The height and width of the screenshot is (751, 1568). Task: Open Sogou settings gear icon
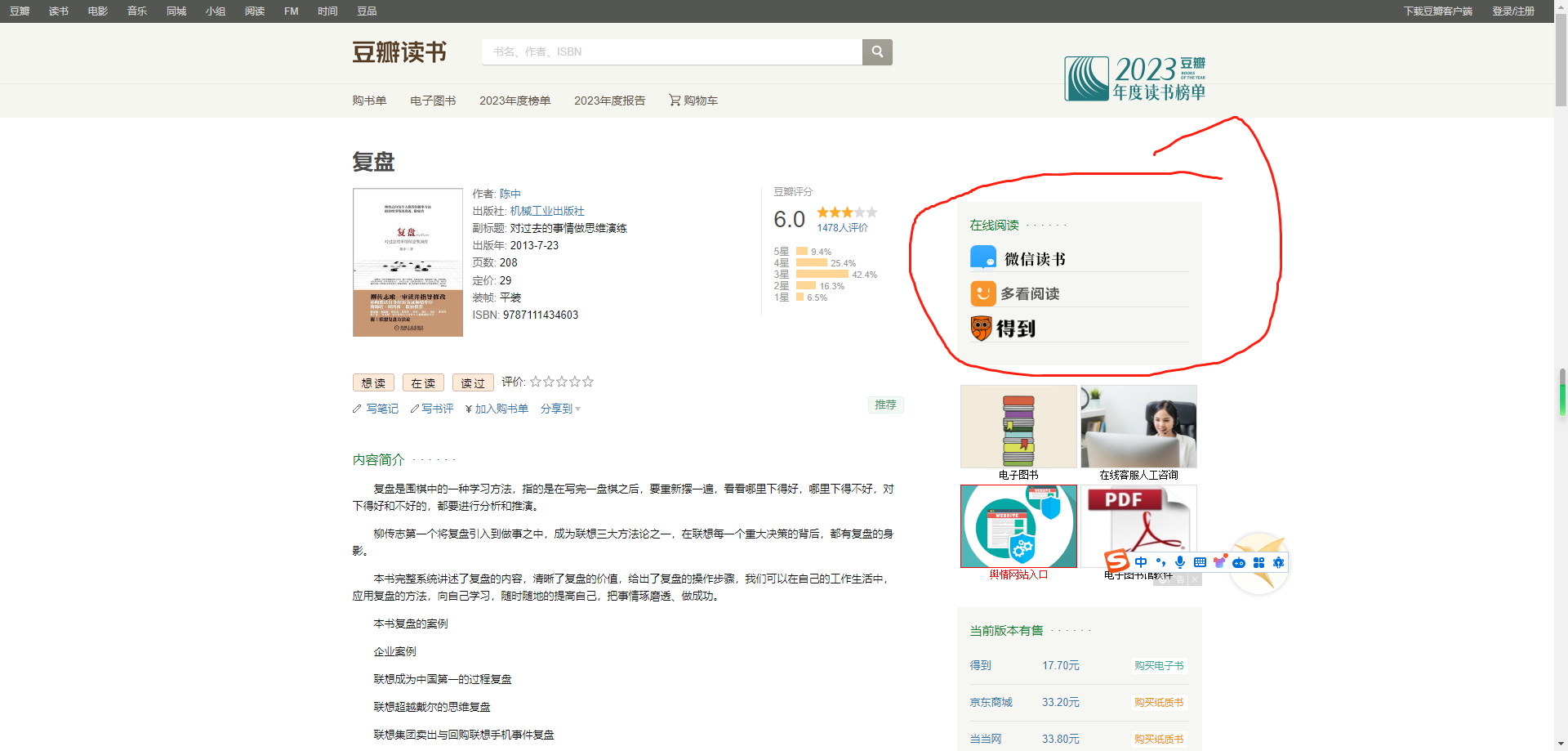1278,562
